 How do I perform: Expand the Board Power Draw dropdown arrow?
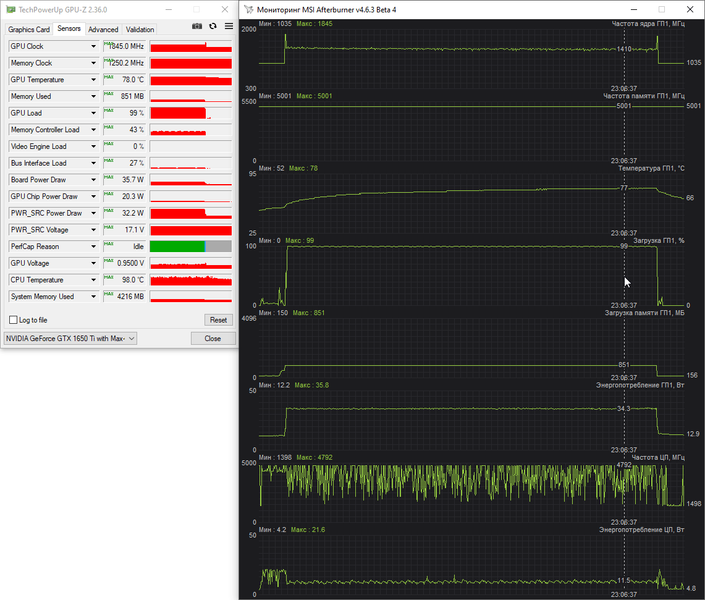tap(94, 180)
